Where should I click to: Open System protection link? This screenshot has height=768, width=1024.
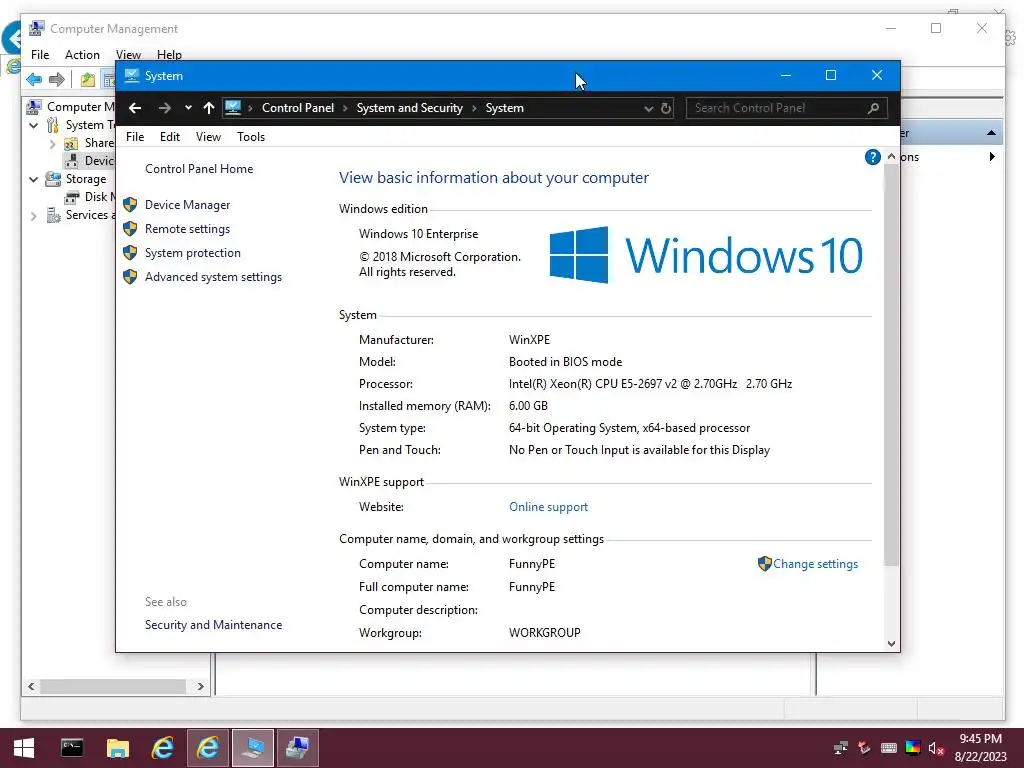[193, 253]
